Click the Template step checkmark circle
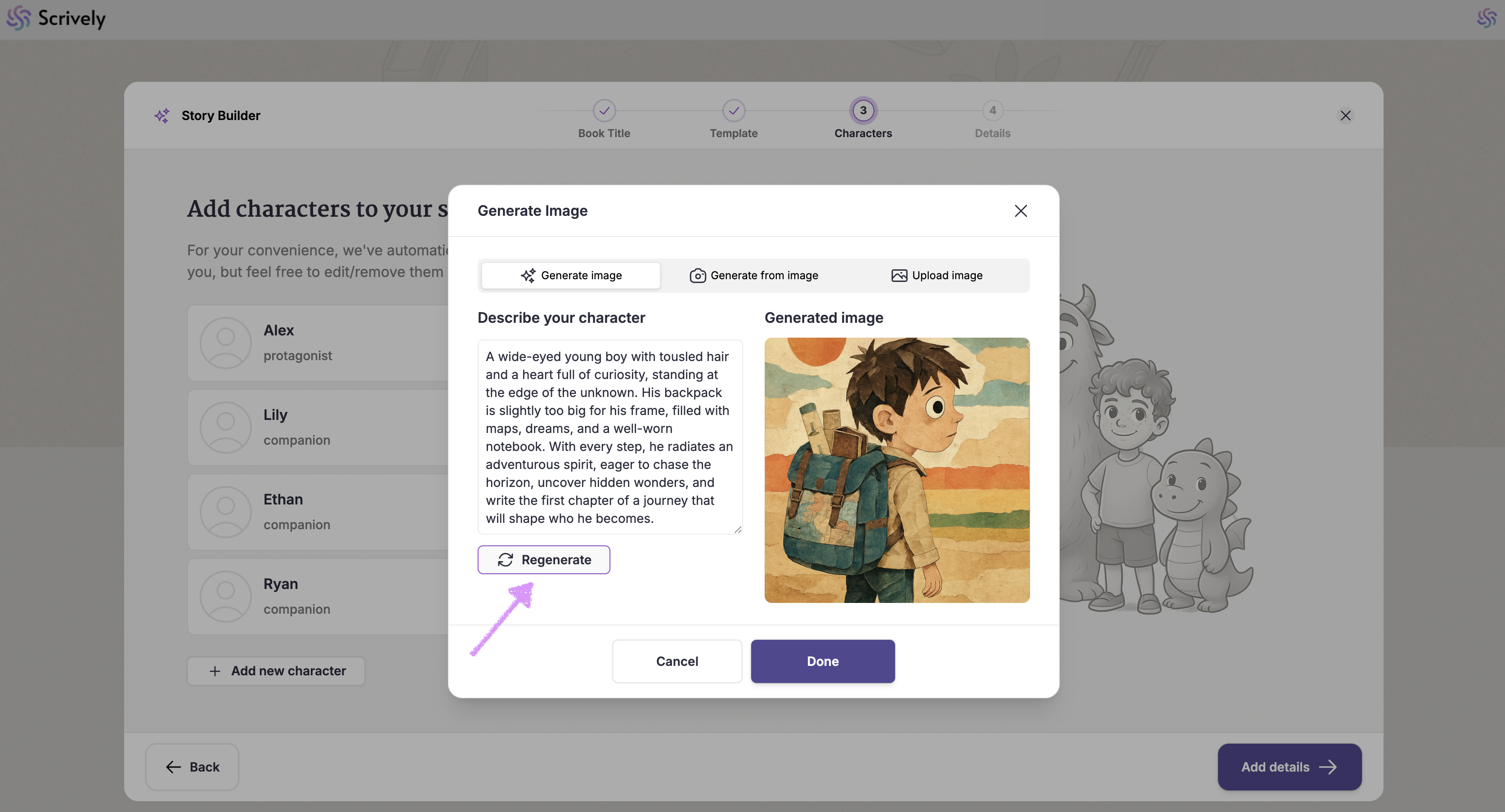This screenshot has height=812, width=1505. click(x=733, y=111)
